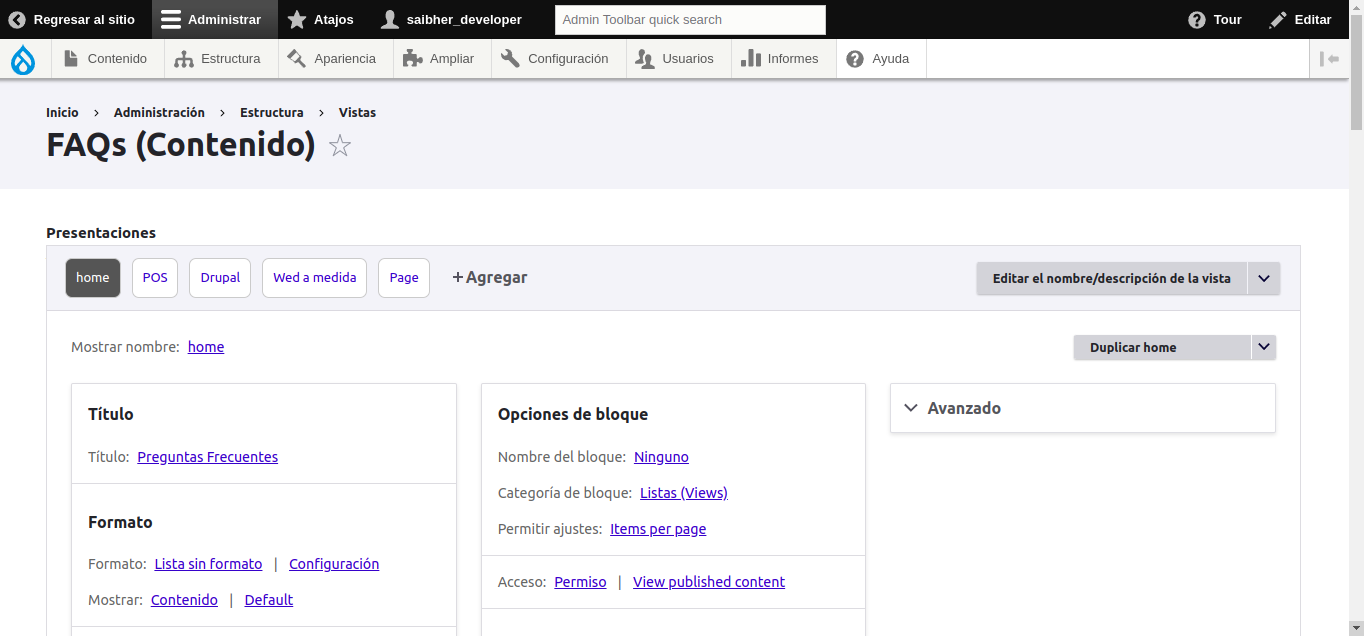Open the dropdown beside Duplicar home
The image size is (1364, 636).
coord(1264,347)
